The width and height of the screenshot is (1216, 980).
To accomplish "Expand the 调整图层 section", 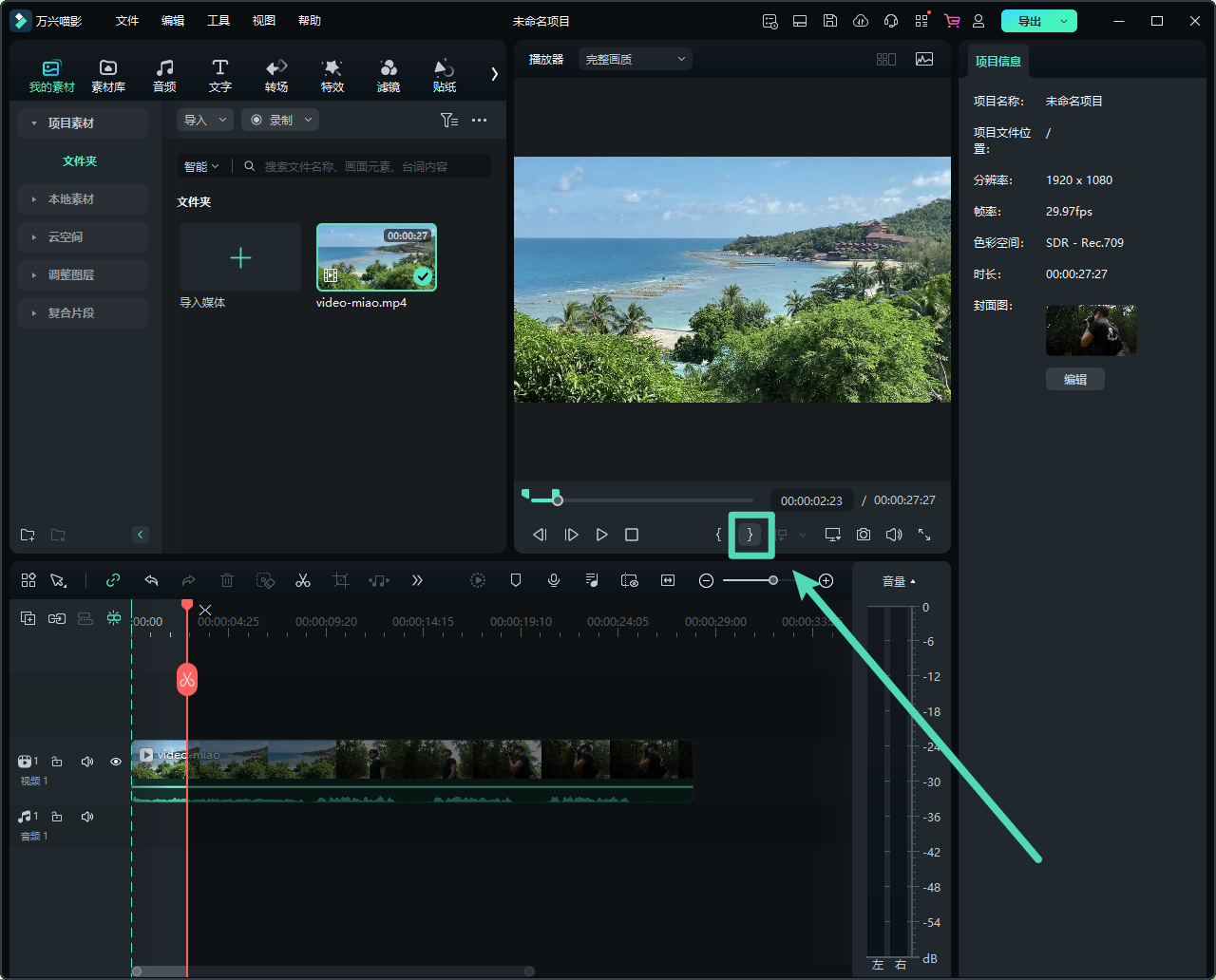I will coord(83,275).
